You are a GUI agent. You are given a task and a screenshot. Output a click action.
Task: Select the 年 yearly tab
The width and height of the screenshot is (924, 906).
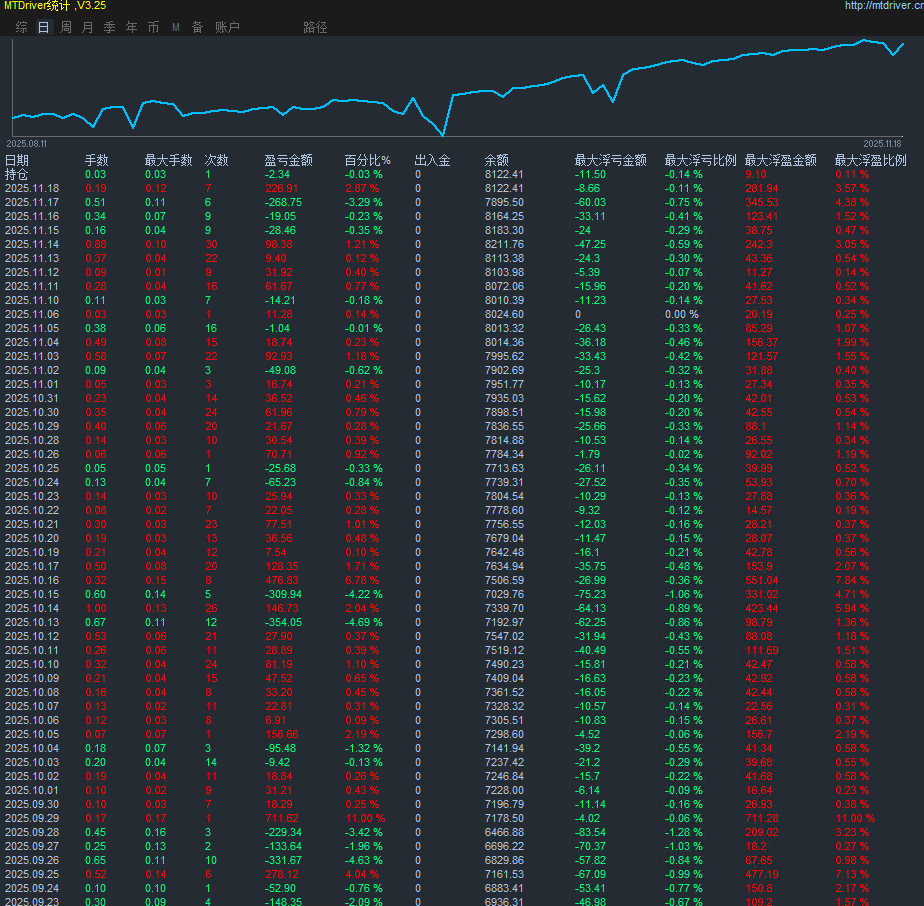(x=132, y=27)
